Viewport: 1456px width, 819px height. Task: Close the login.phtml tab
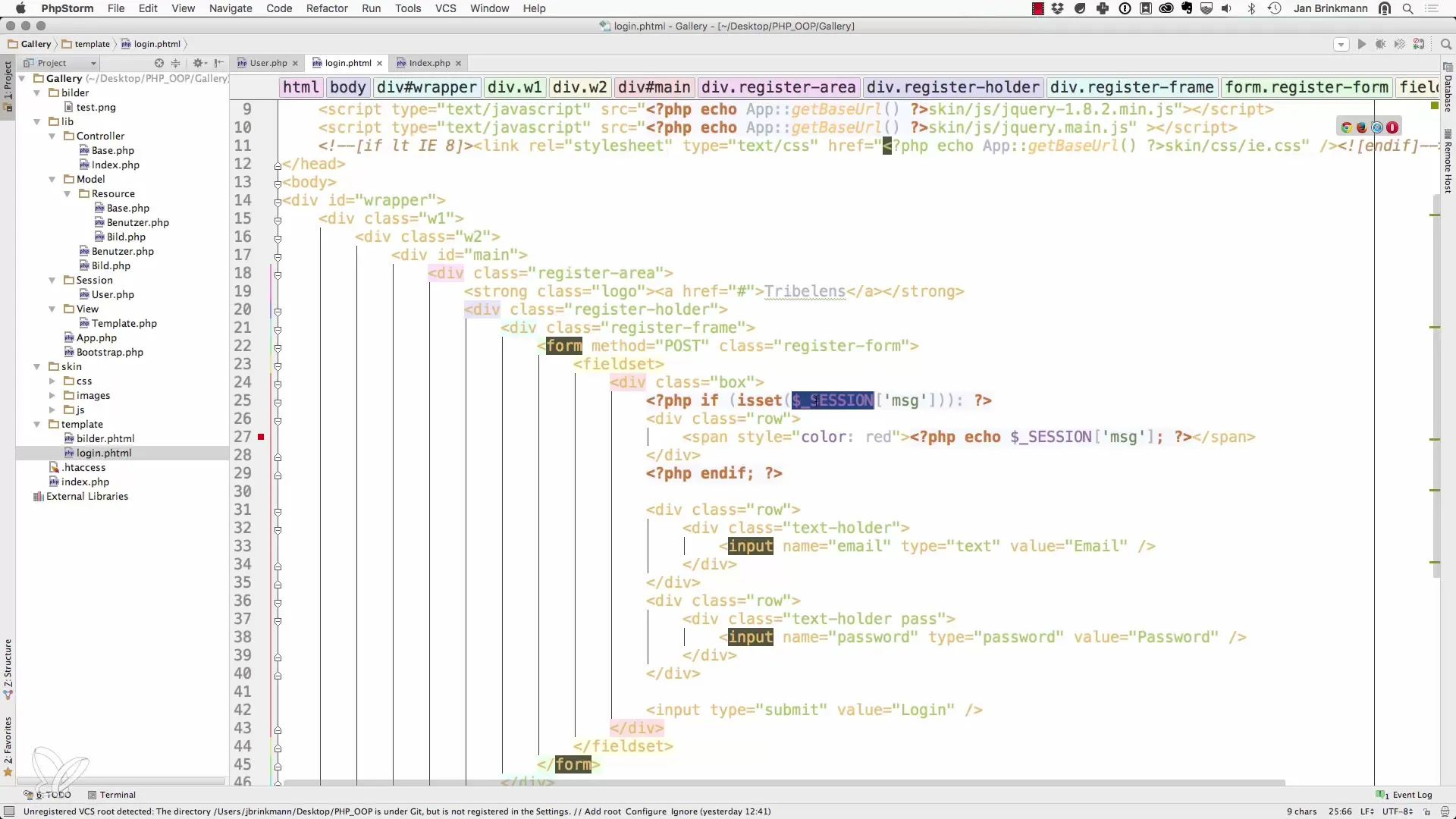pos(380,63)
